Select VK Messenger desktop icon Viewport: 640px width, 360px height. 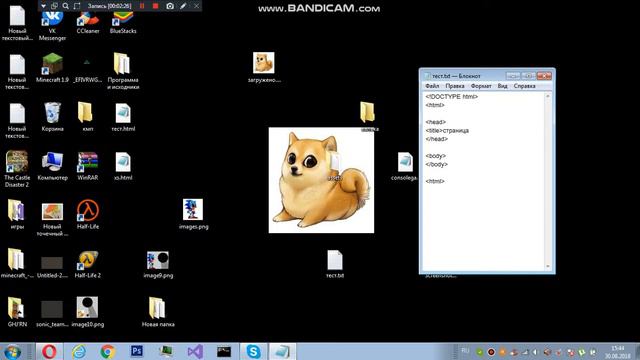(52, 25)
